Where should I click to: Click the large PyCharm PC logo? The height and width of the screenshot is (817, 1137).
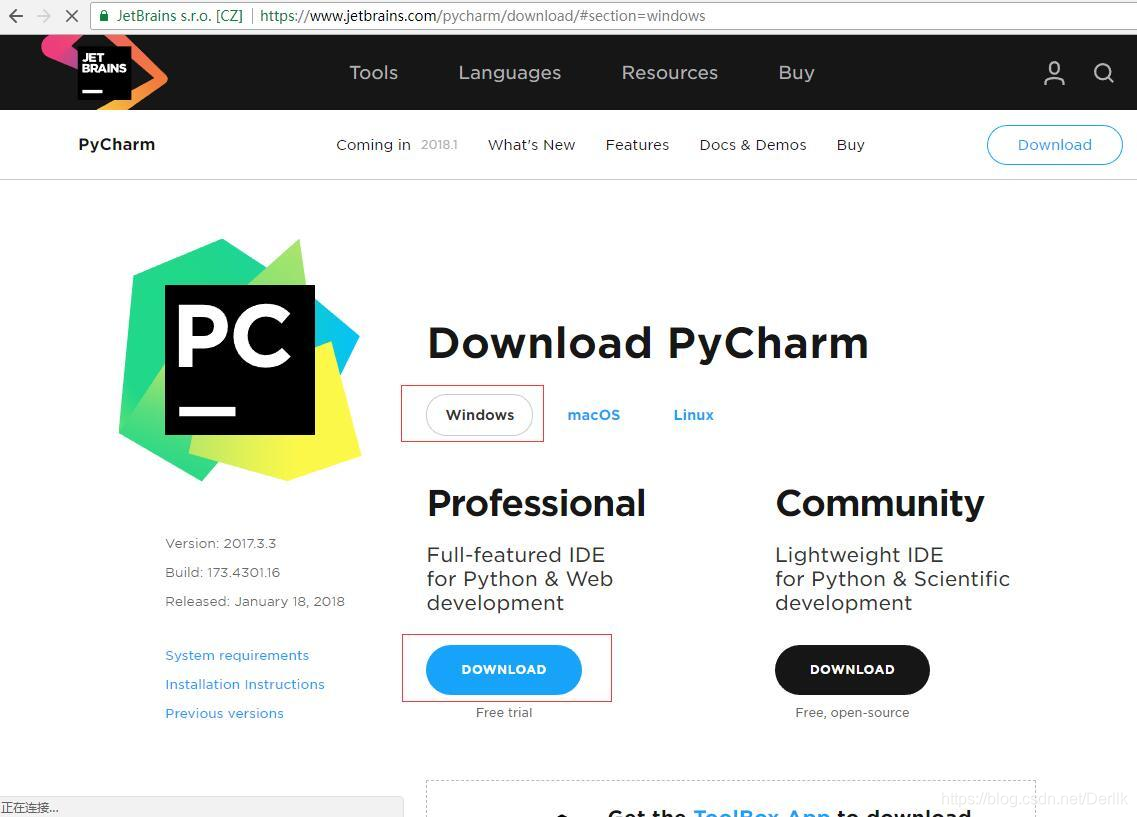click(240, 360)
